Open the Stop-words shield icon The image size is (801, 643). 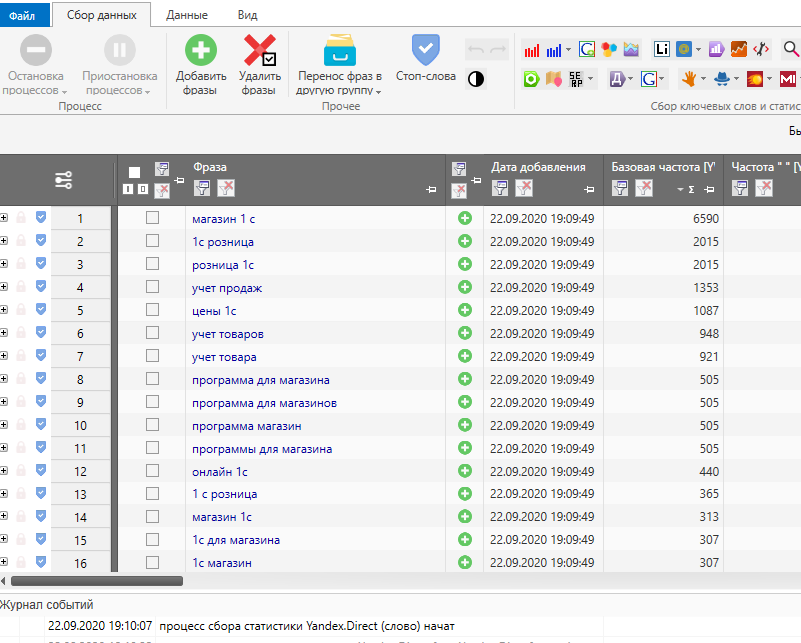[425, 50]
